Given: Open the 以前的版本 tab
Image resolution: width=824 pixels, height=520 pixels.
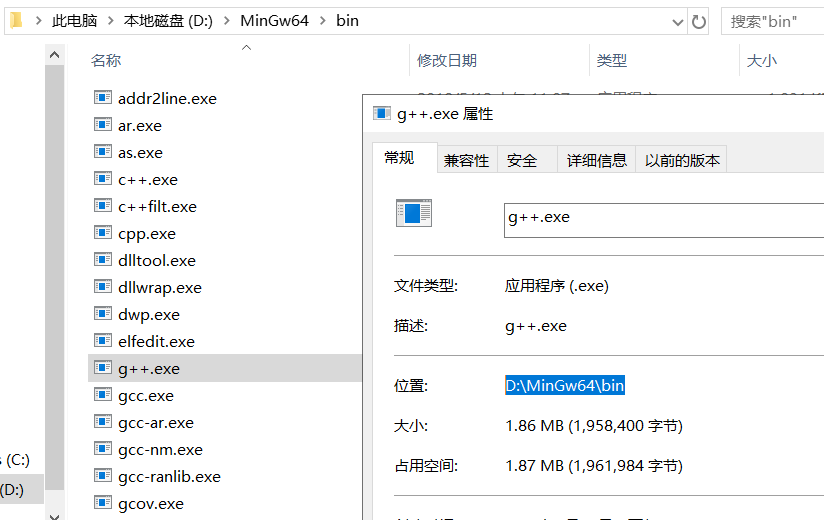Looking at the screenshot, I should point(682,160).
